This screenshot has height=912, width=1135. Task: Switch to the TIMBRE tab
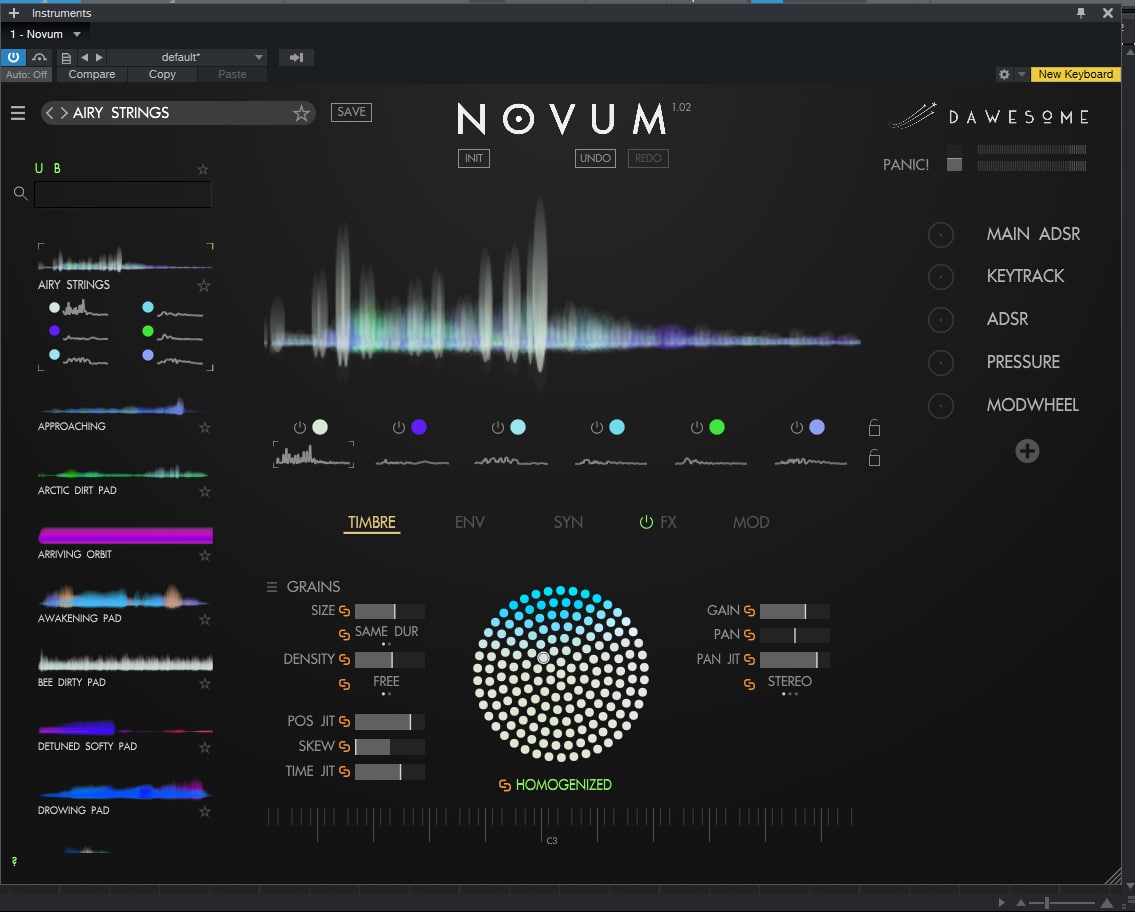tap(371, 523)
